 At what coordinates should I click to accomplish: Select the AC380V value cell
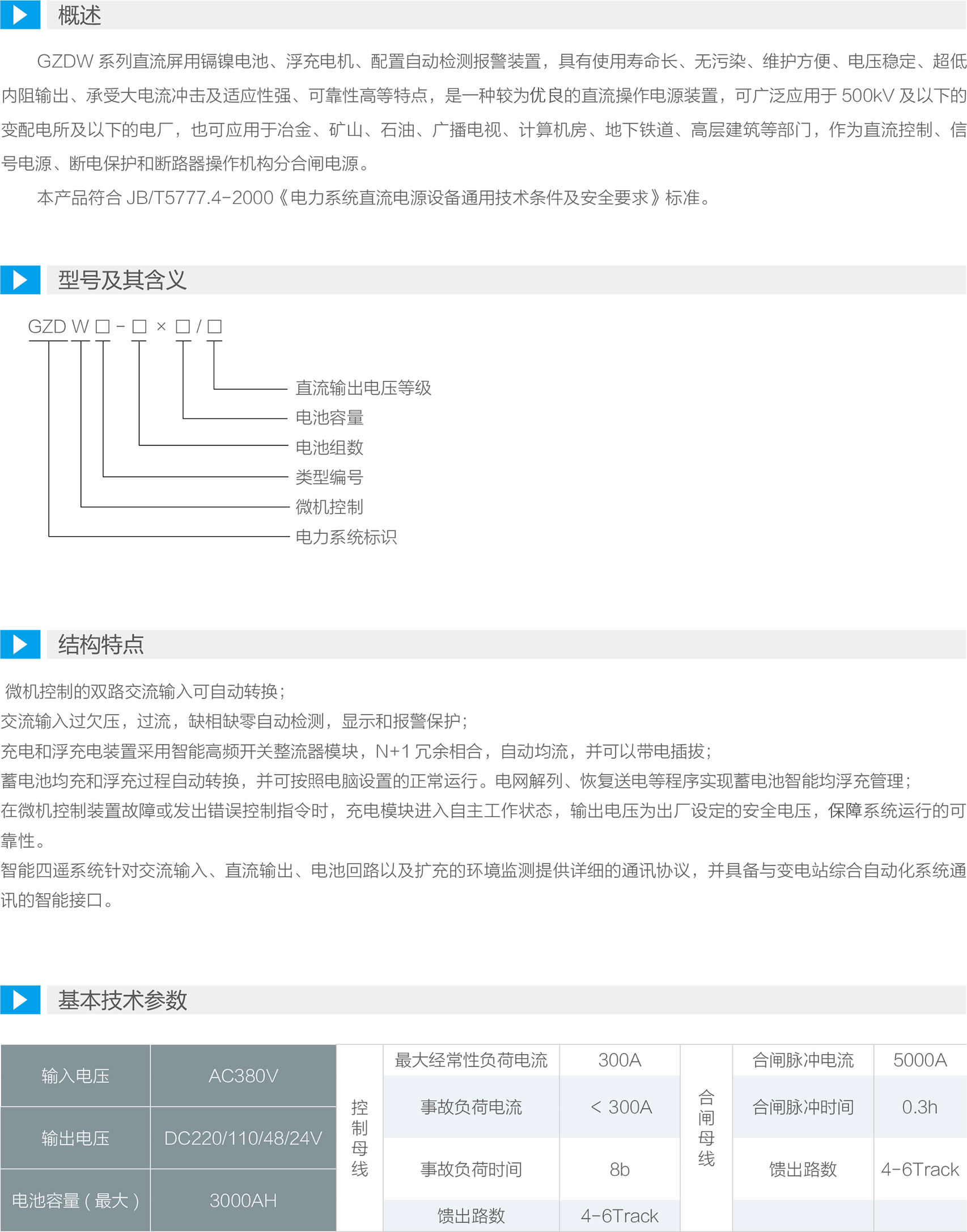[243, 1076]
